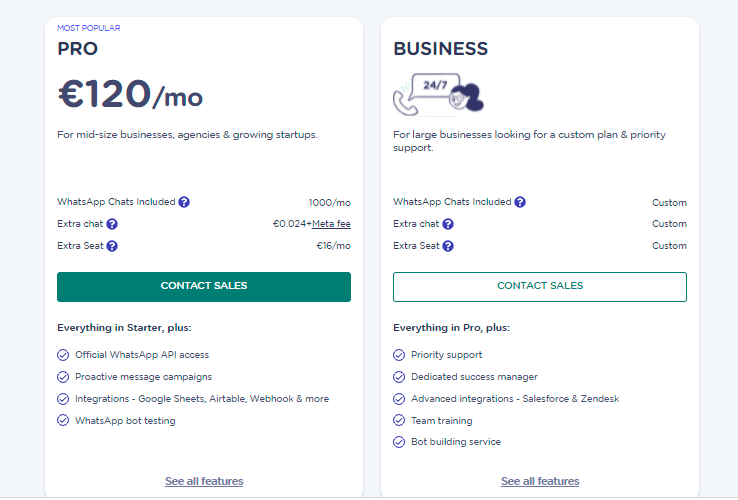
Task: Expand See all features under Business plan
Action: (x=540, y=481)
